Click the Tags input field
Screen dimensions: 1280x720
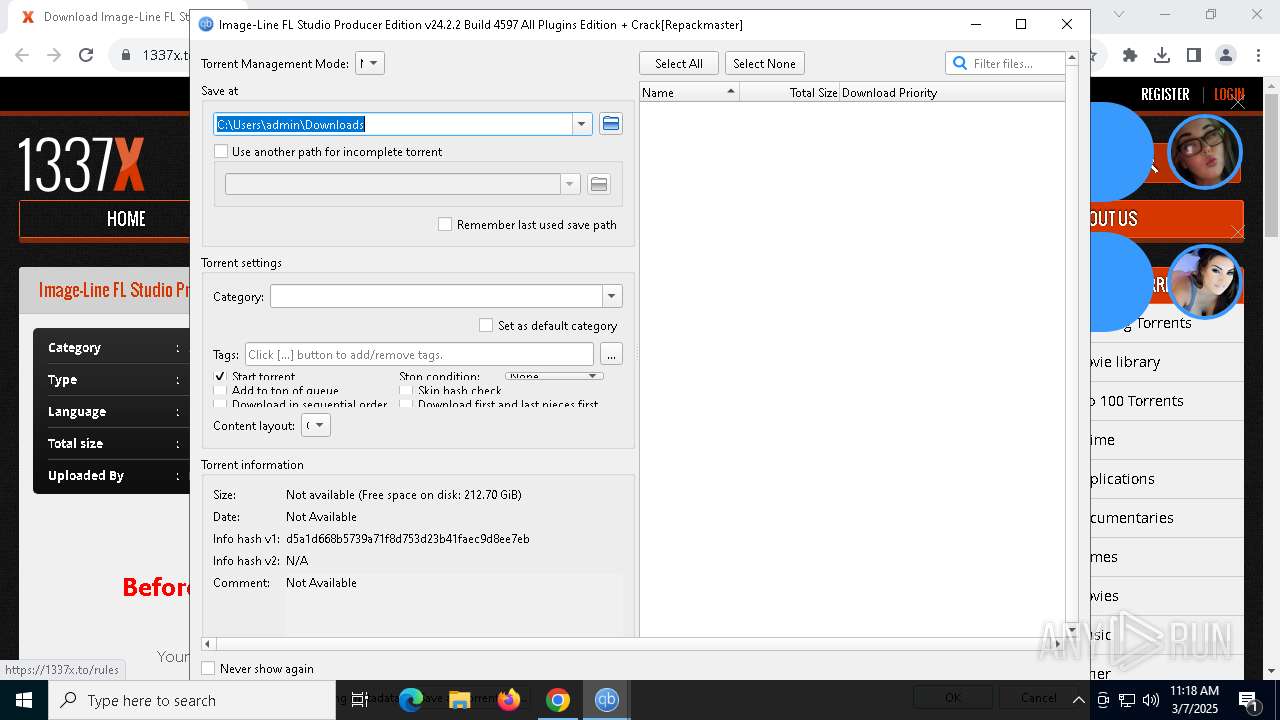[x=419, y=354]
